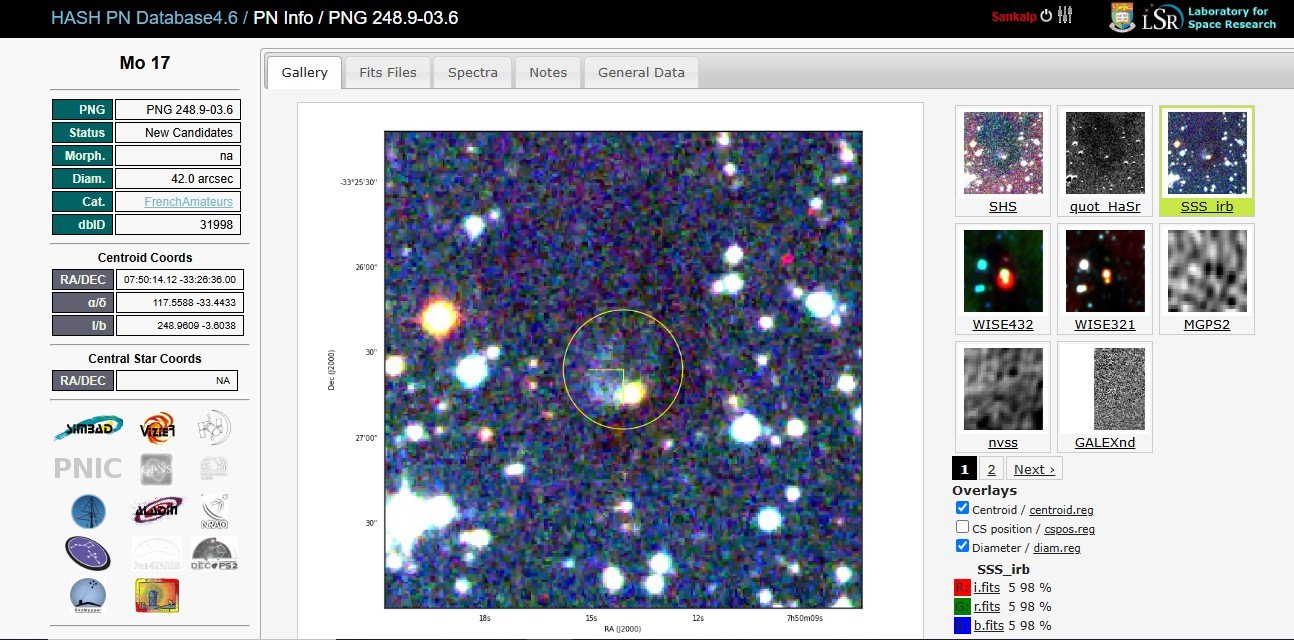Click the 42.0 arcsec diameter value

(x=178, y=178)
